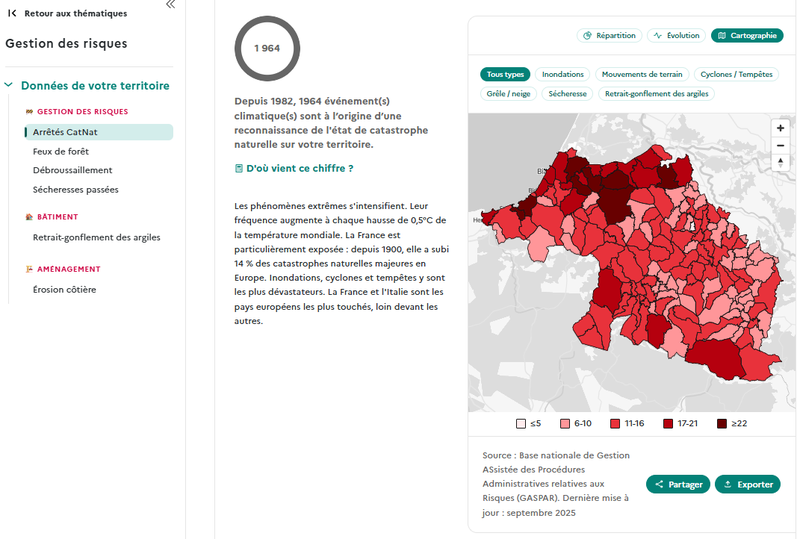Click the ≤5 legend swatch
The width and height of the screenshot is (800, 539).
coord(520,424)
